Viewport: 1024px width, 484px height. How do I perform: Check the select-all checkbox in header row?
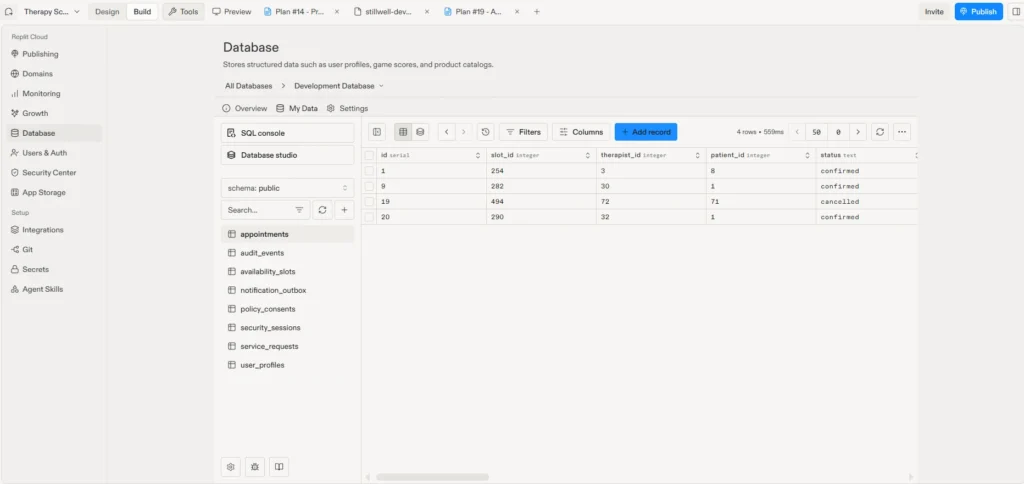point(370,155)
